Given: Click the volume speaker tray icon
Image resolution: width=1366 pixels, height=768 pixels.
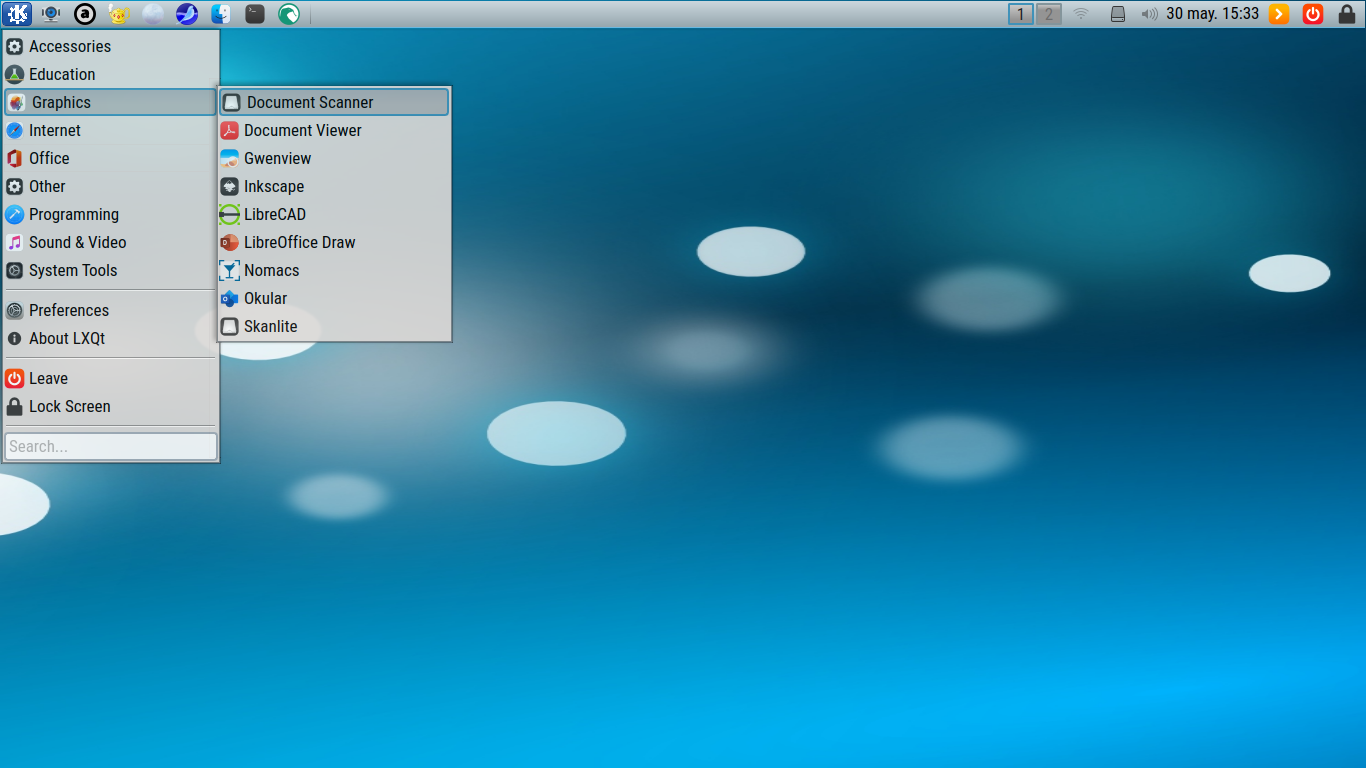Looking at the screenshot, I should point(1149,14).
